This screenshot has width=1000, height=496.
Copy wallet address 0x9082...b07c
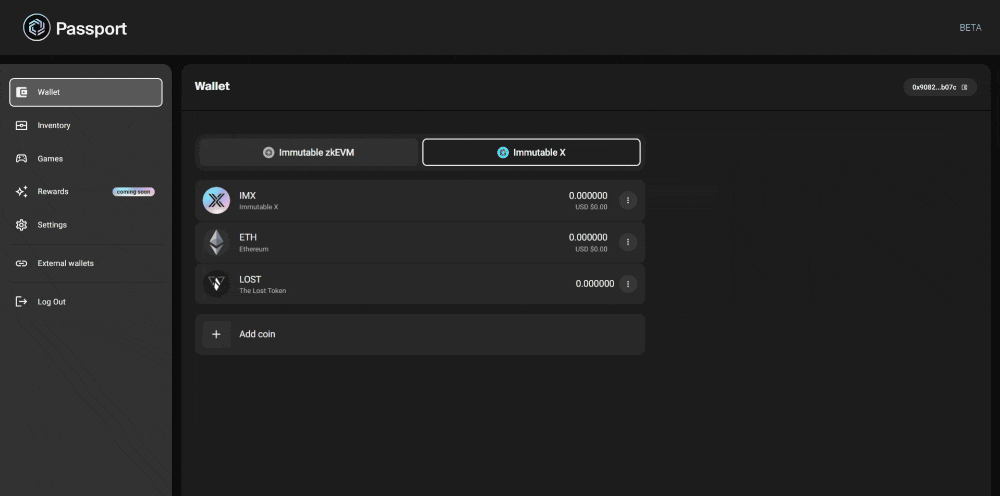click(940, 87)
